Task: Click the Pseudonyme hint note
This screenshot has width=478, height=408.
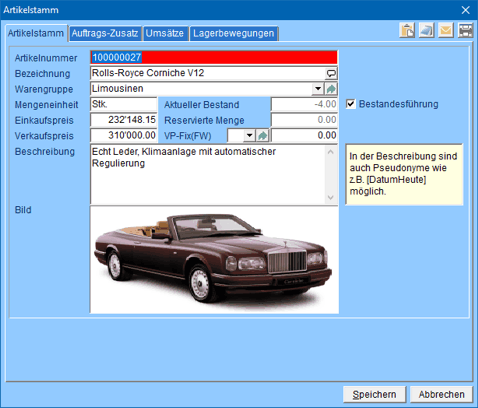Action: [x=404, y=174]
